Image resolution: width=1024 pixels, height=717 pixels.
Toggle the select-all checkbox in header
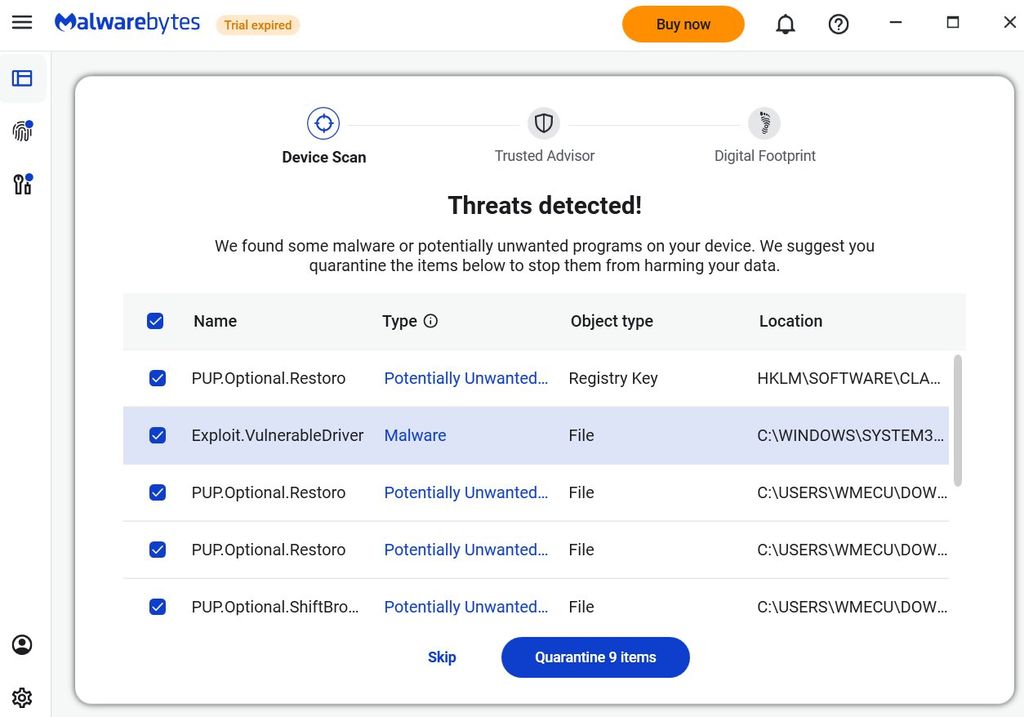155,321
